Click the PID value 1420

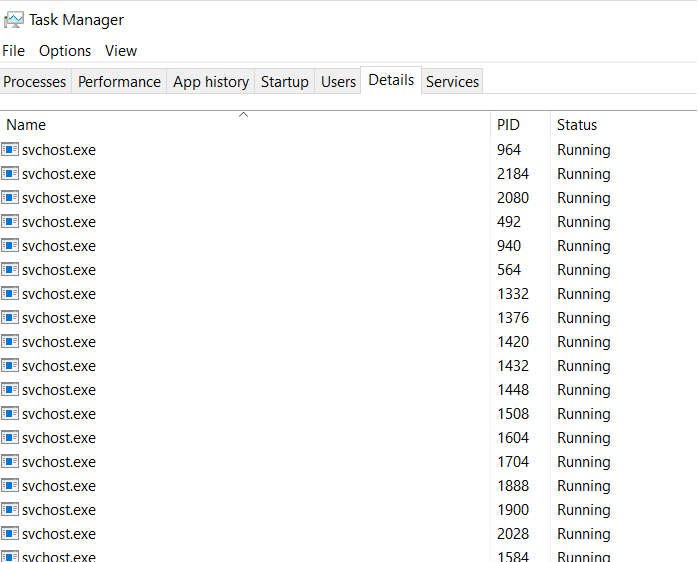513,342
